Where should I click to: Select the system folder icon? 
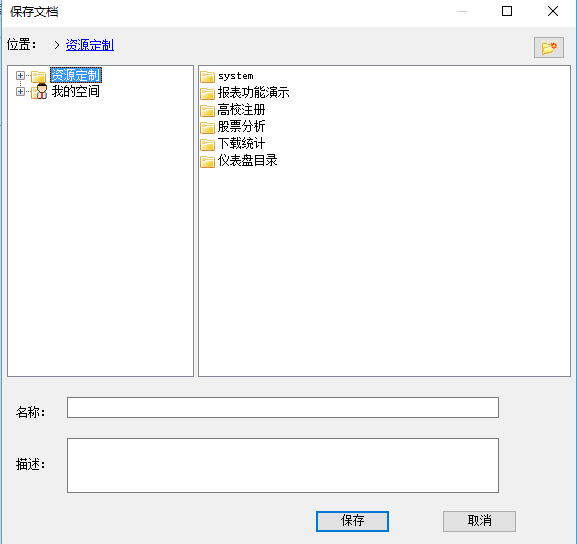click(x=207, y=77)
